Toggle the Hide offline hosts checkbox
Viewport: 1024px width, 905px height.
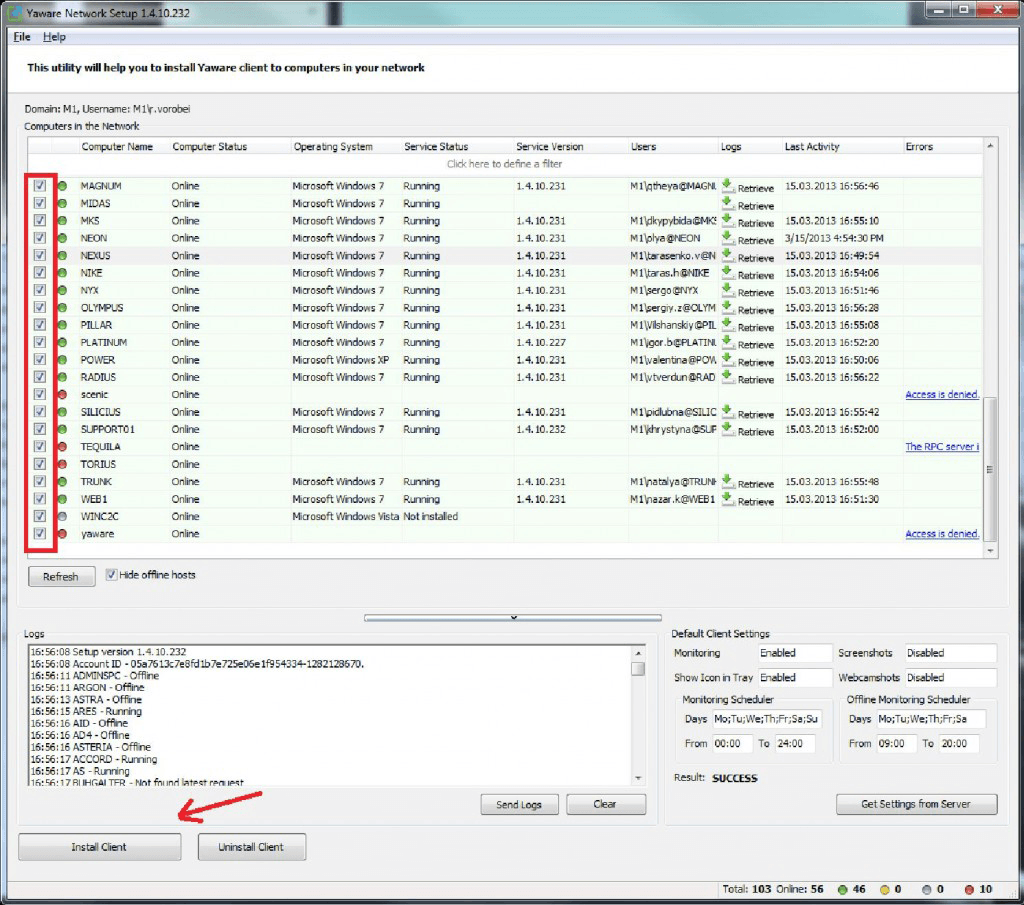point(112,575)
